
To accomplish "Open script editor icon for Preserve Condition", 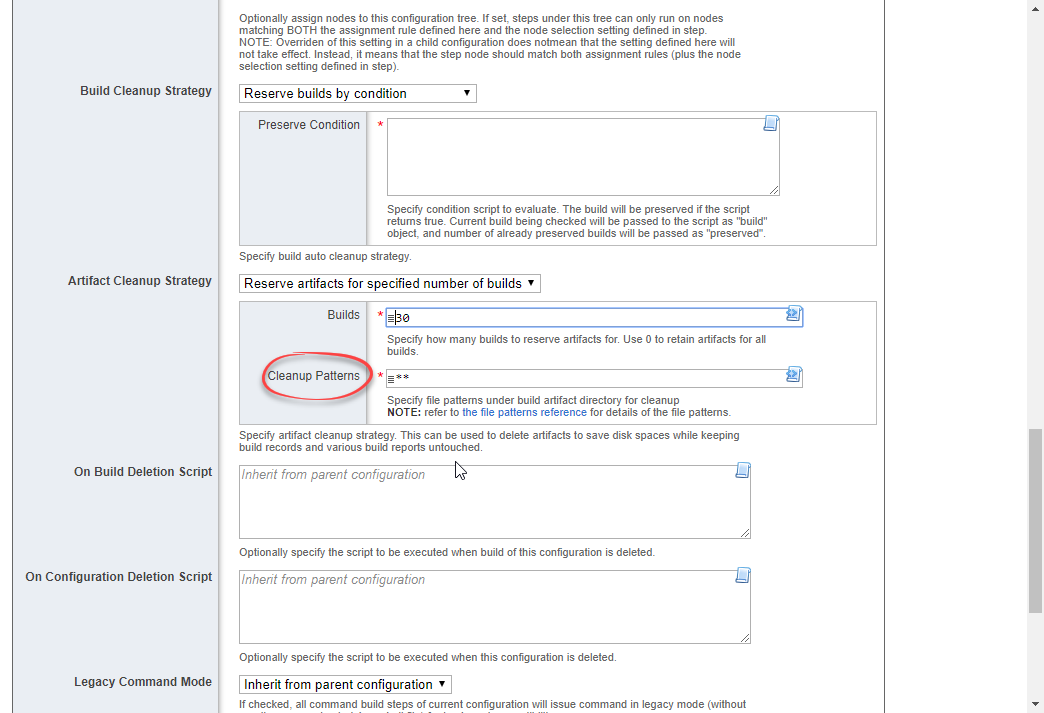I will click(771, 123).
